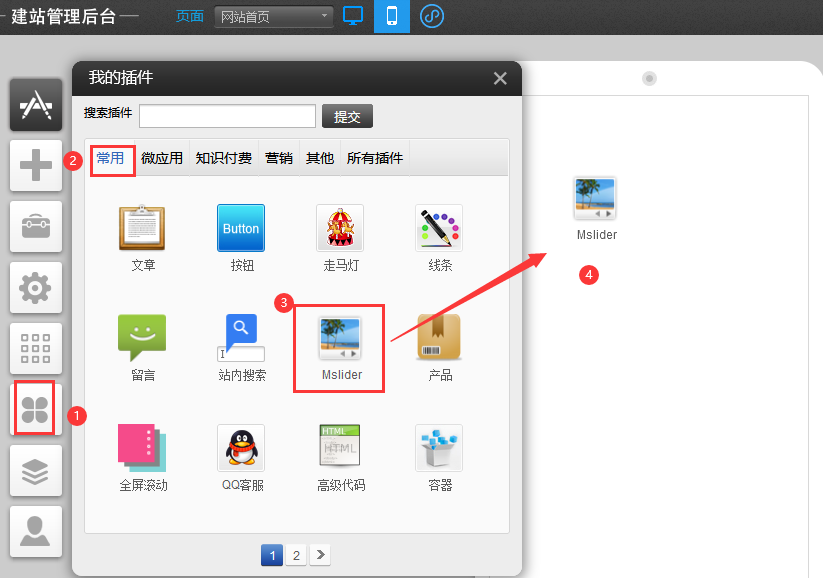Go to the next plugin page arrow
Image resolution: width=823 pixels, height=578 pixels.
(x=320, y=555)
